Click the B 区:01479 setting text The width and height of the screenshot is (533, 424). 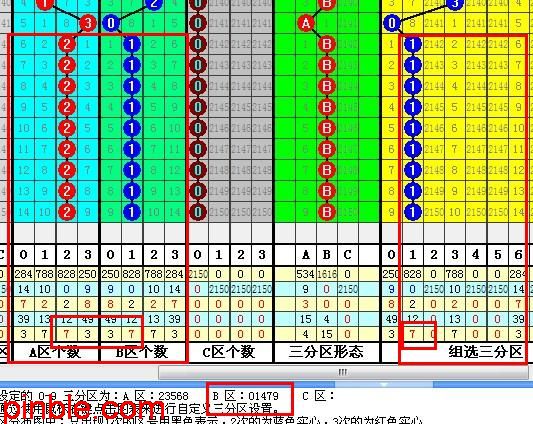tap(246, 396)
